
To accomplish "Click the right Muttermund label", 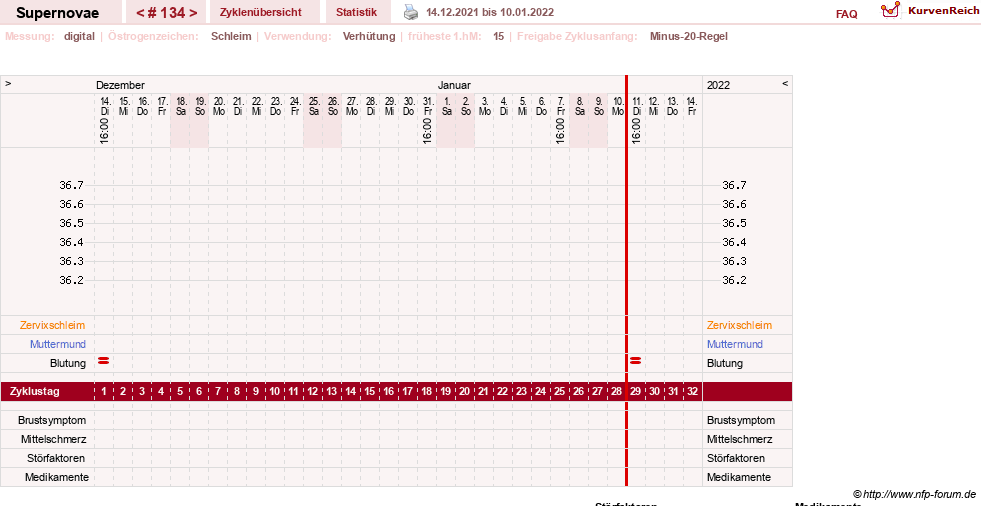I will (x=734, y=344).
